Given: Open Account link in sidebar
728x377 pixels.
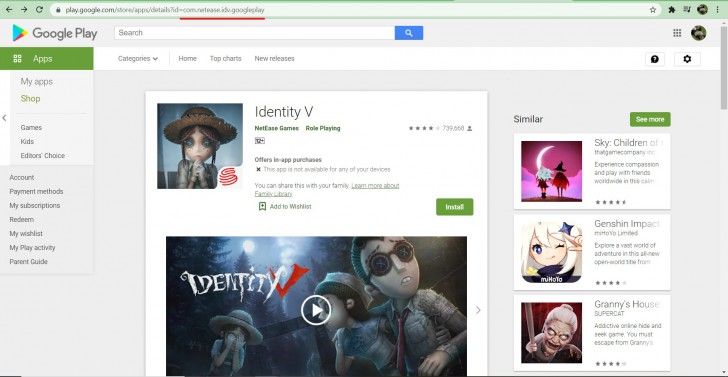Looking at the screenshot, I should tap(22, 177).
